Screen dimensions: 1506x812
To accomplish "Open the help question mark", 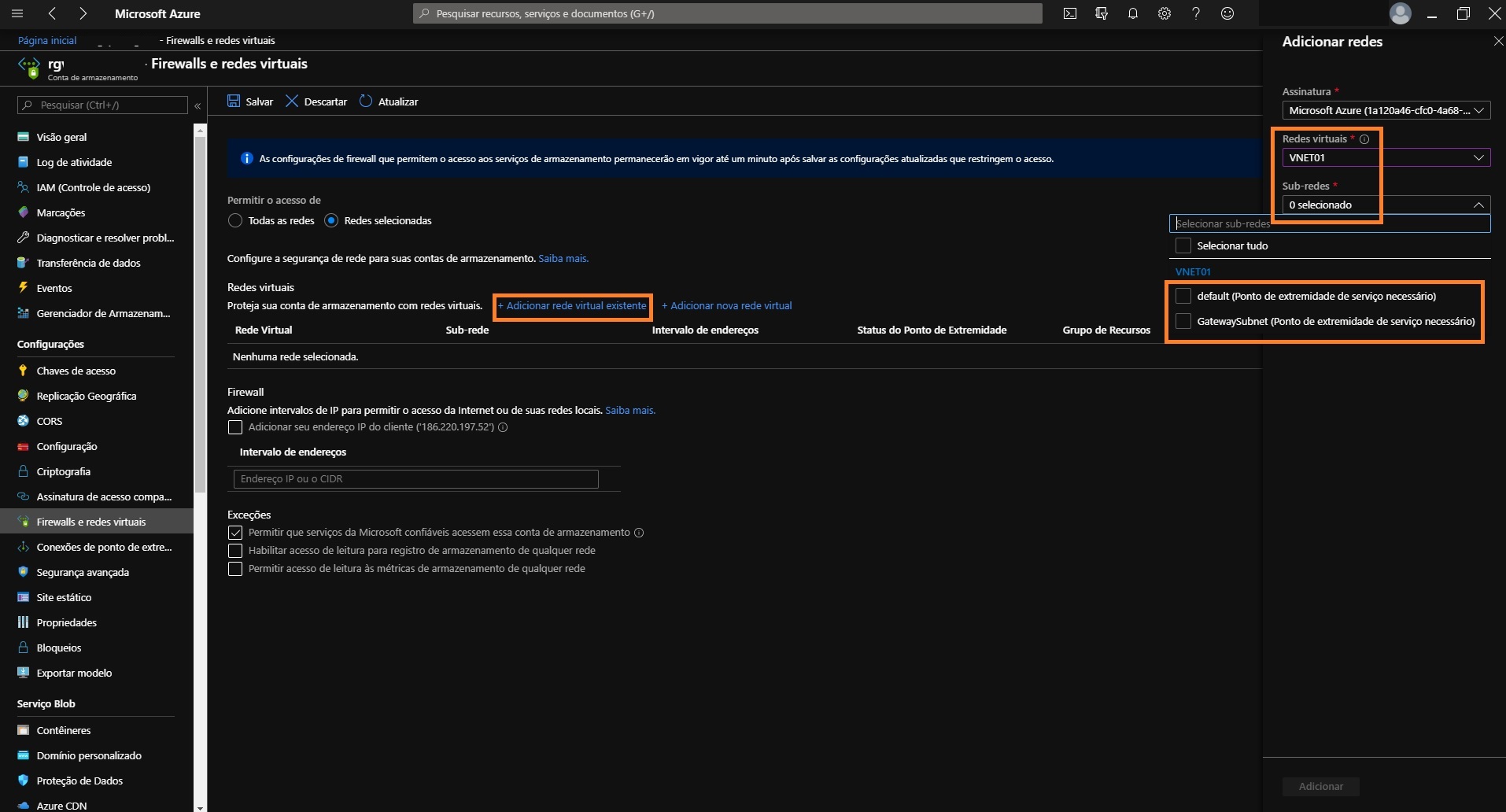I will pos(1196,13).
